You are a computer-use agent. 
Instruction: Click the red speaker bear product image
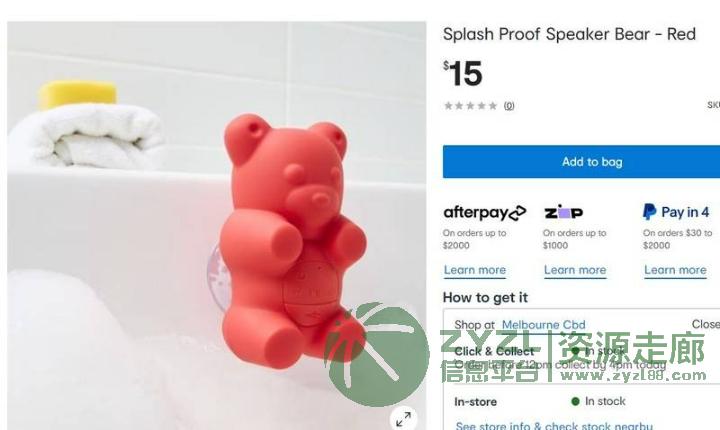(292, 241)
